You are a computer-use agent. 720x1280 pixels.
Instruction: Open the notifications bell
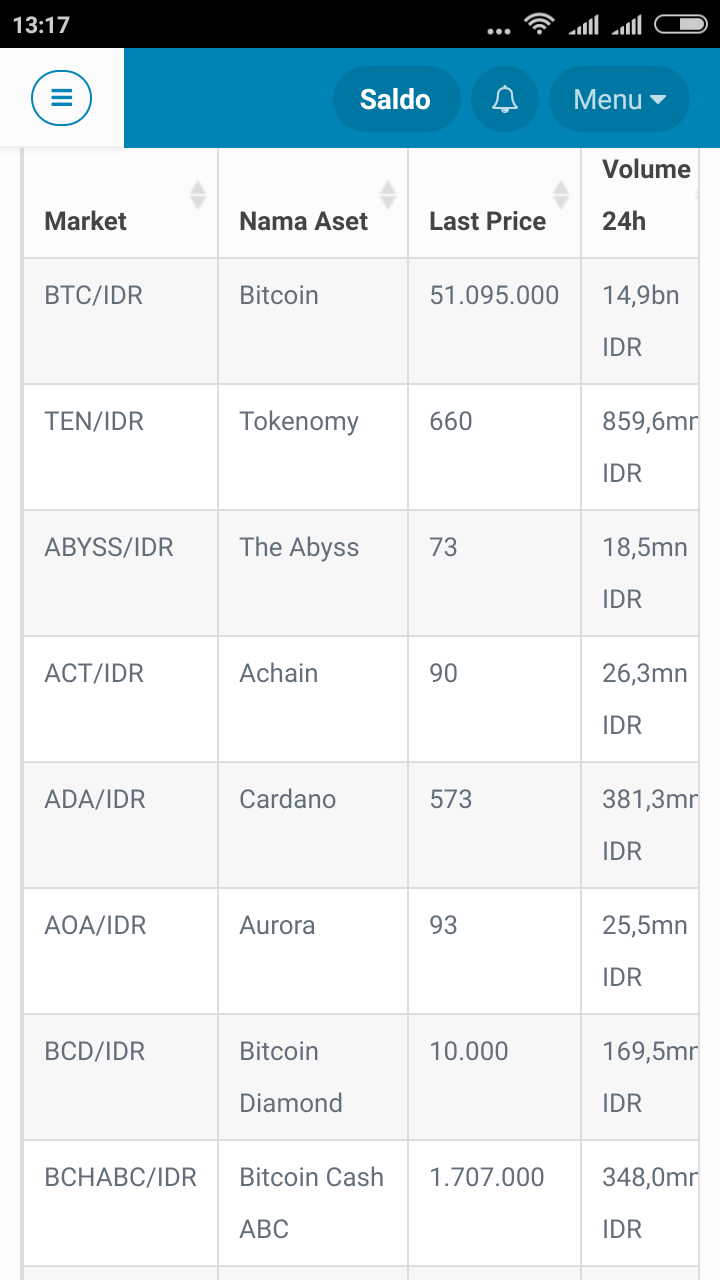pyautogui.click(x=505, y=99)
